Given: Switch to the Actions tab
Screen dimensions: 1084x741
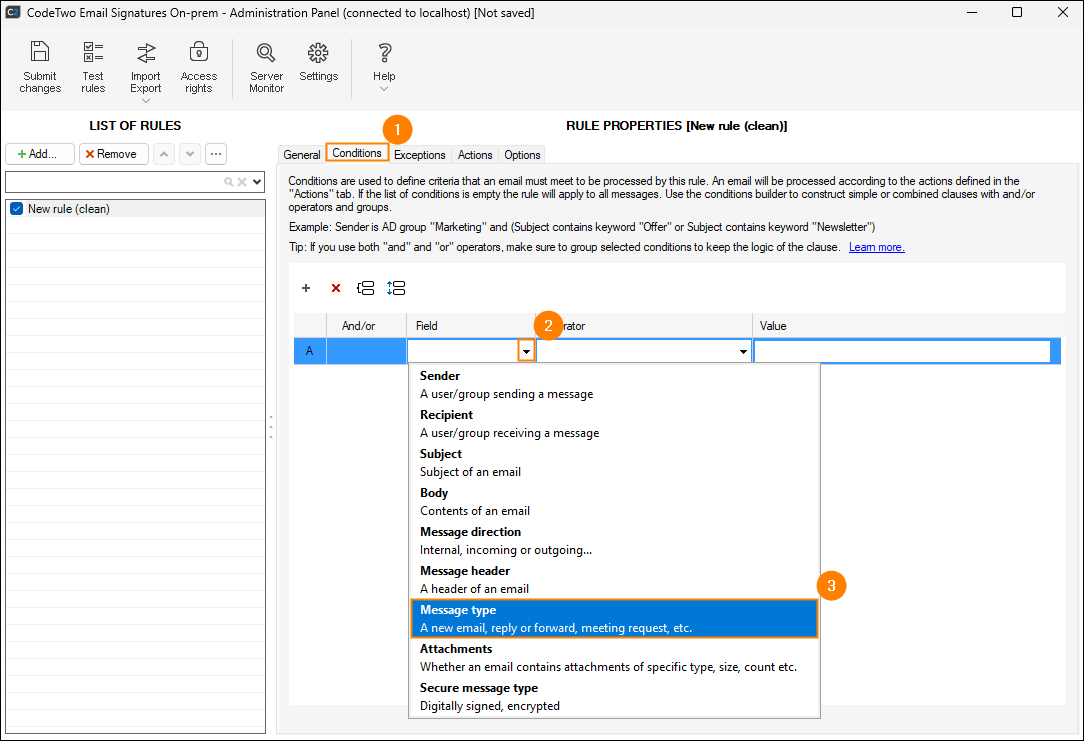Looking at the screenshot, I should pos(475,155).
